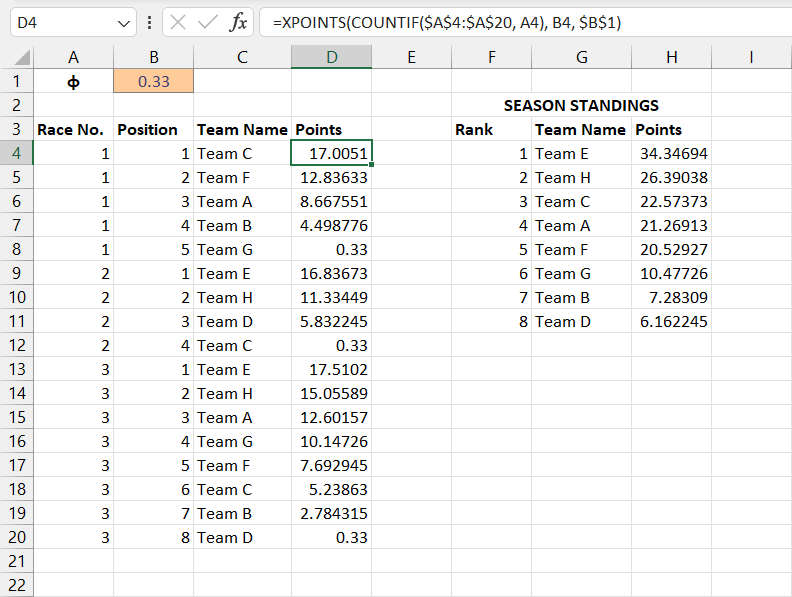Select column G header
Screen dimensions: 792x597
point(581,58)
